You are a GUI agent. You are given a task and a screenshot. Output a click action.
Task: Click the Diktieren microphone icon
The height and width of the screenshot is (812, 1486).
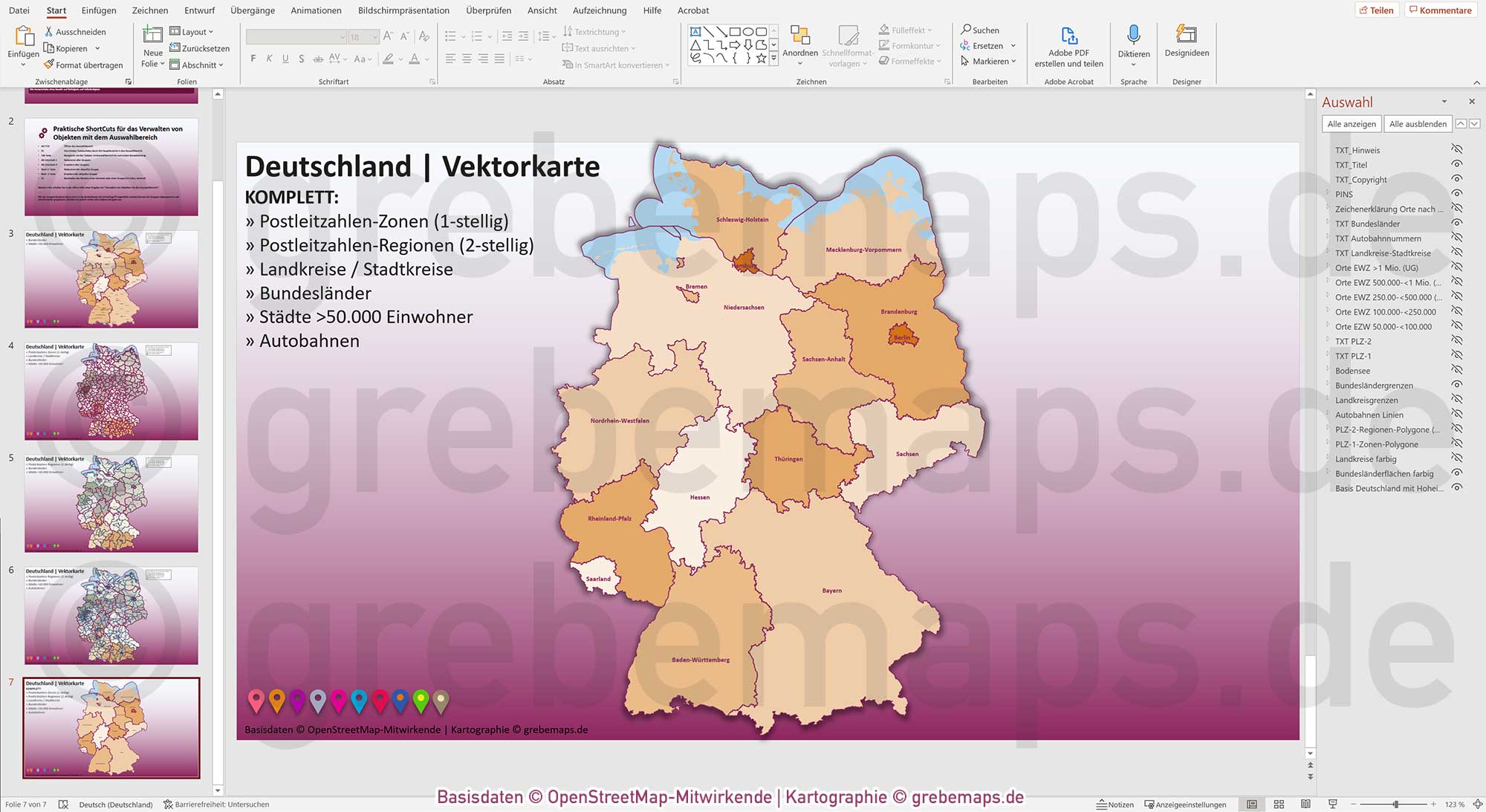coord(1133,35)
